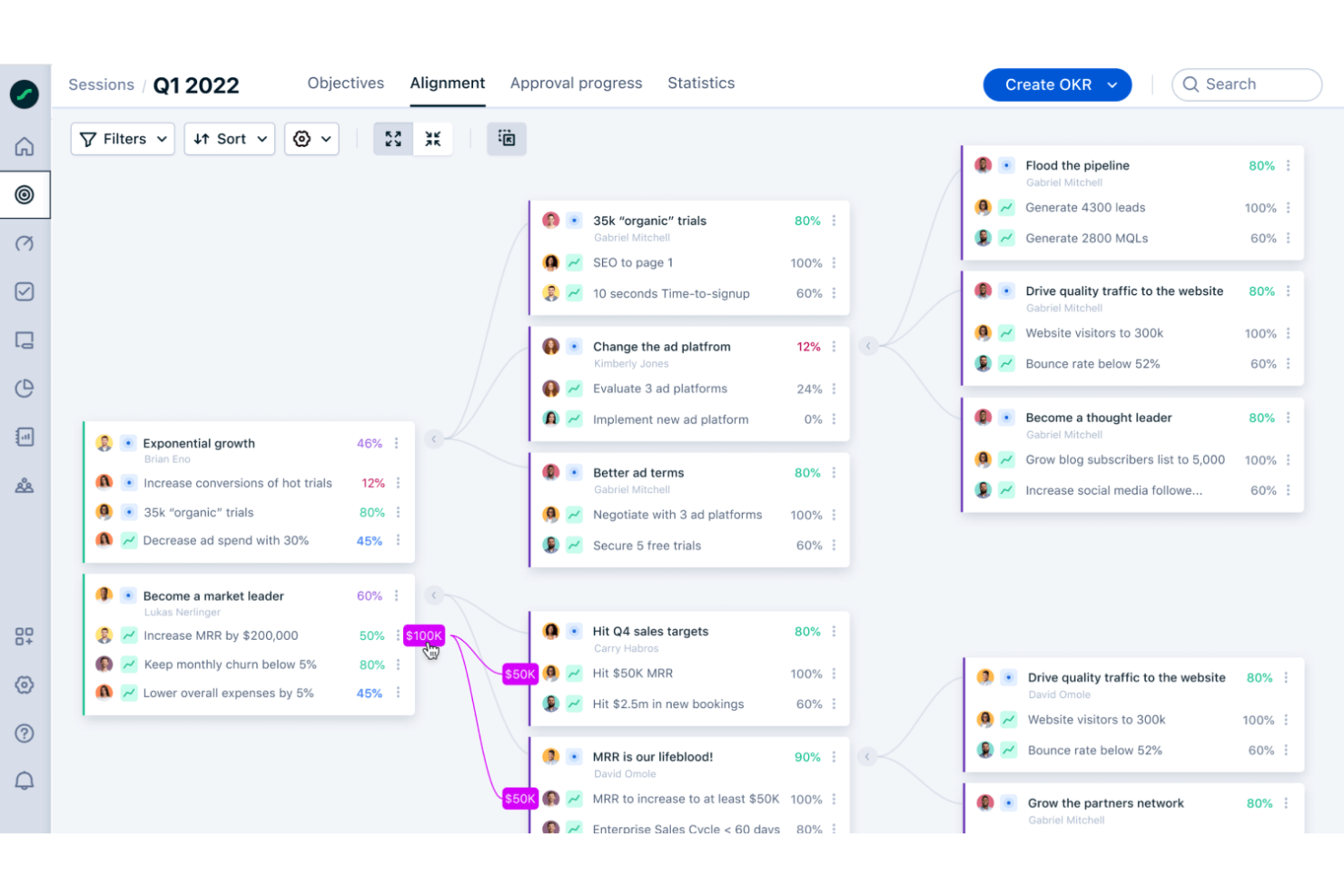Open the pie chart reports icon
1344x896 pixels.
click(25, 389)
